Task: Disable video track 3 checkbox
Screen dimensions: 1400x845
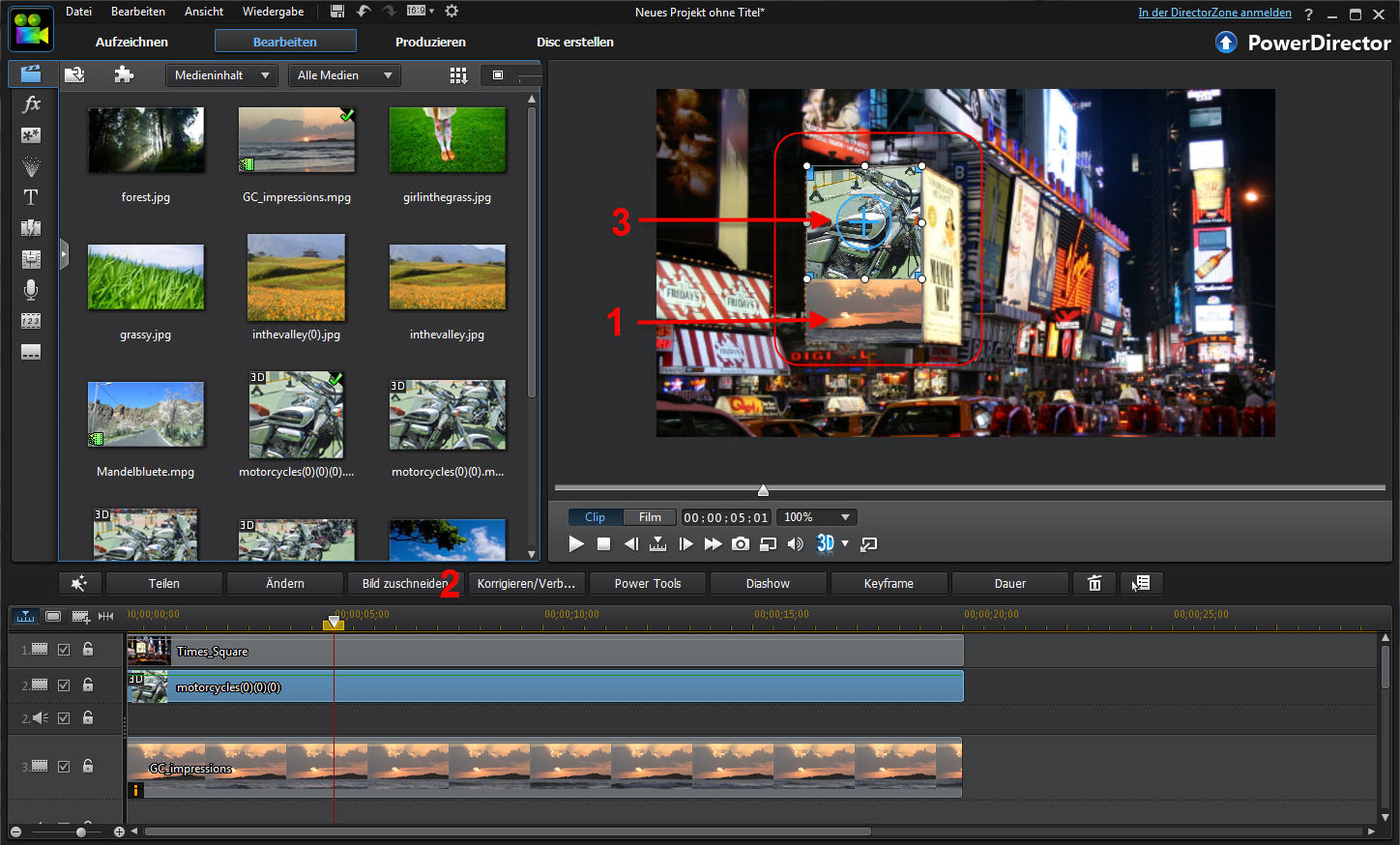Action: [x=64, y=767]
